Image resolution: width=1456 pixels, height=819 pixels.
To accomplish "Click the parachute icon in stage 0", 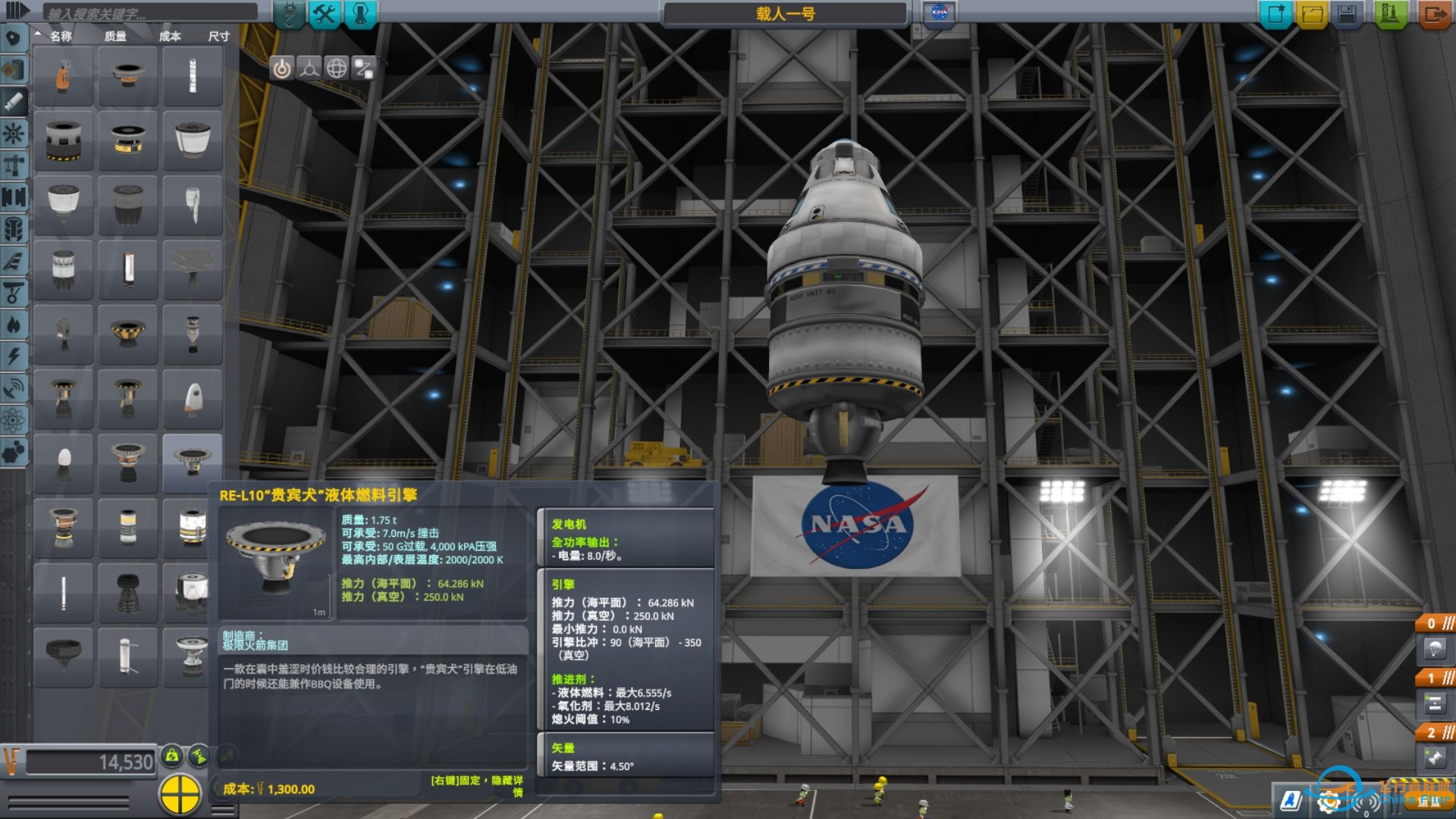I will [x=1434, y=650].
